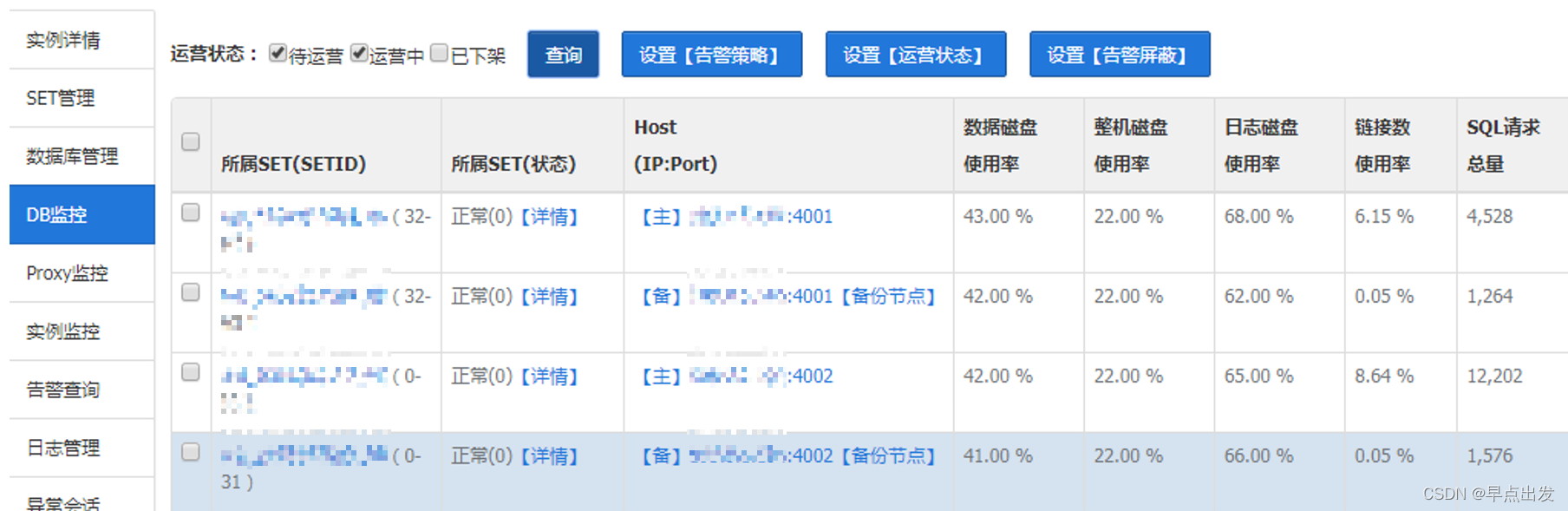Click the 65.00 % log disk value
Image resolution: width=1568 pixels, height=511 pixels.
point(1258,377)
